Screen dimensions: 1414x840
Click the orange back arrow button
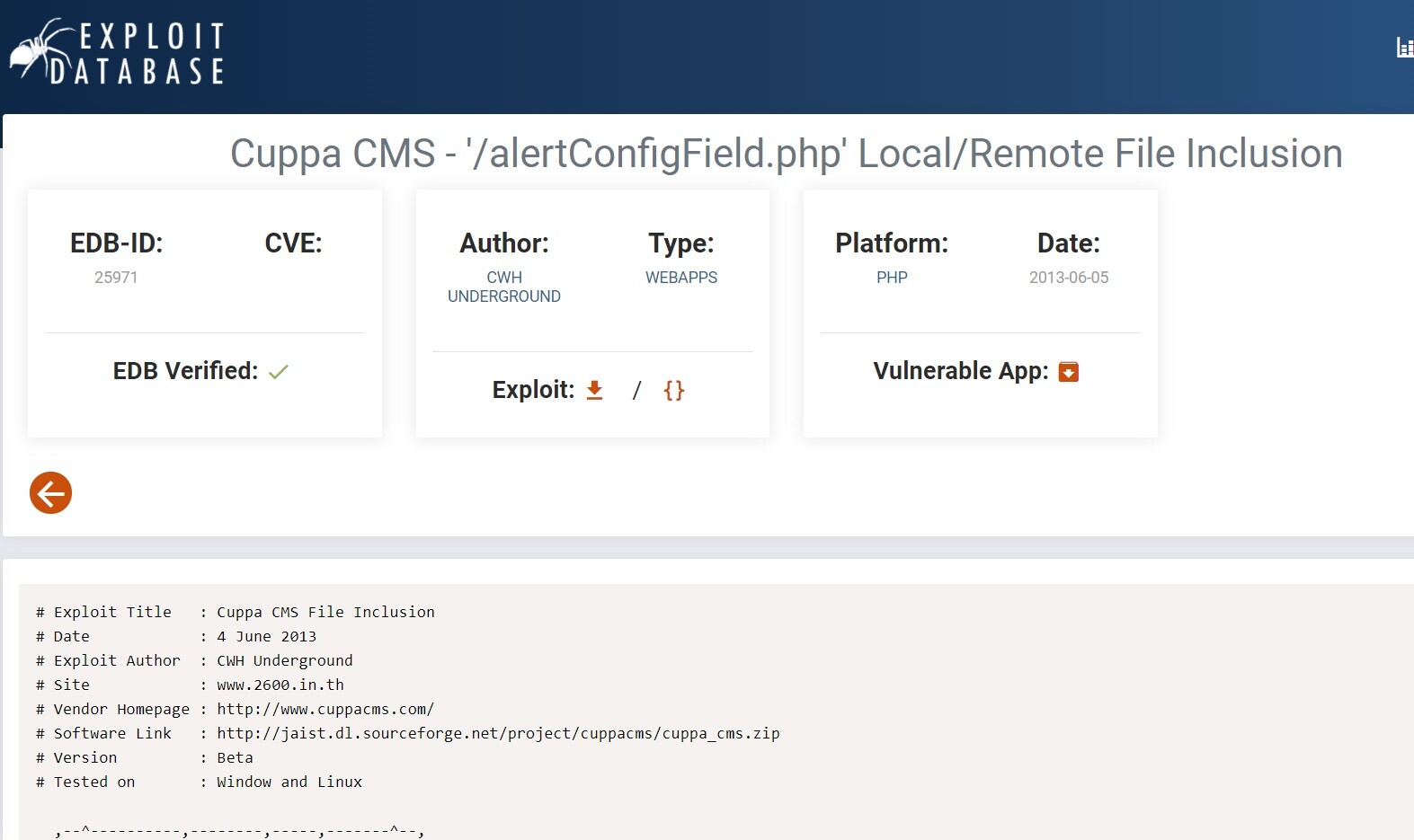point(50,493)
